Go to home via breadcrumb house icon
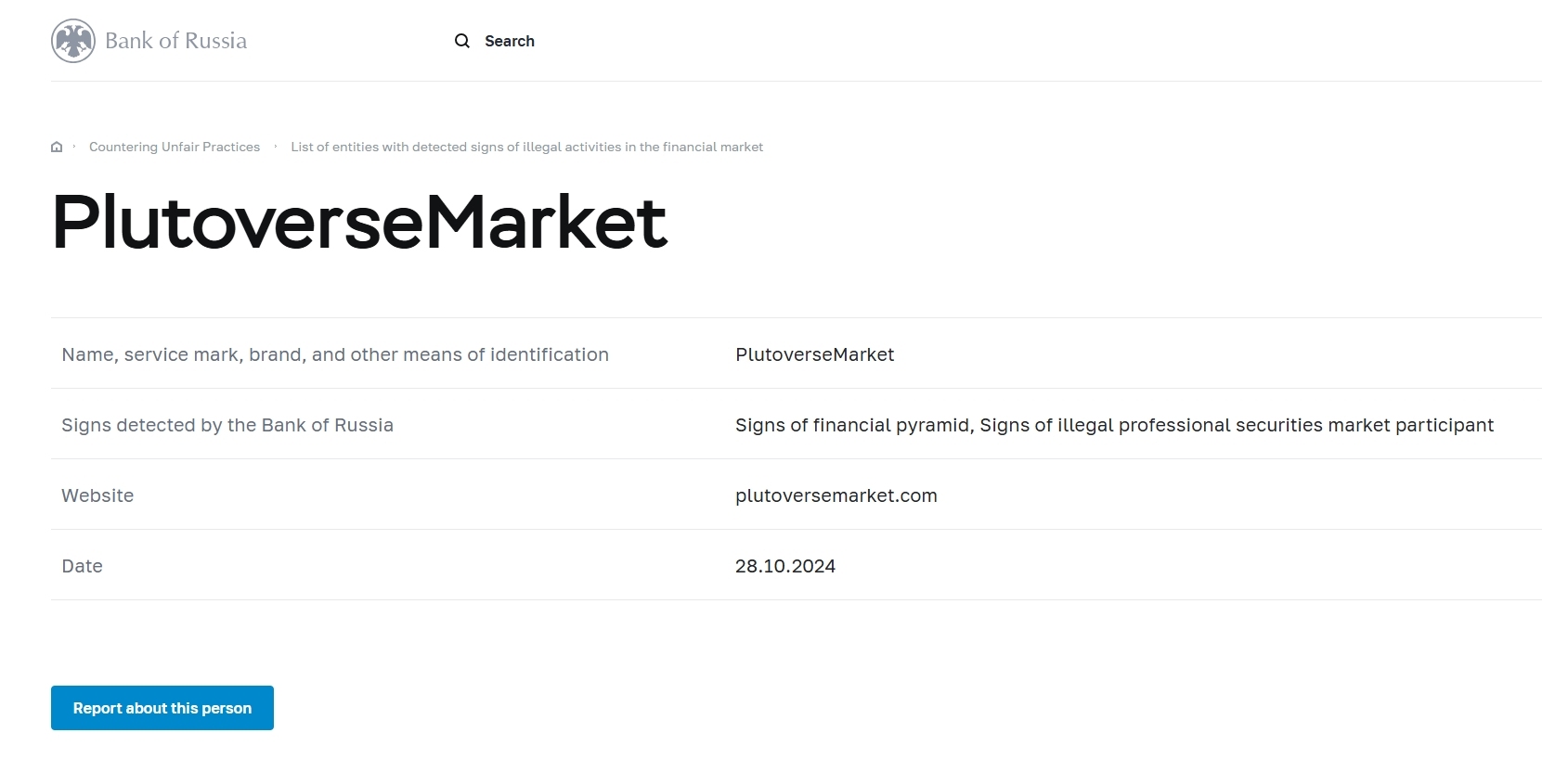 [x=57, y=147]
